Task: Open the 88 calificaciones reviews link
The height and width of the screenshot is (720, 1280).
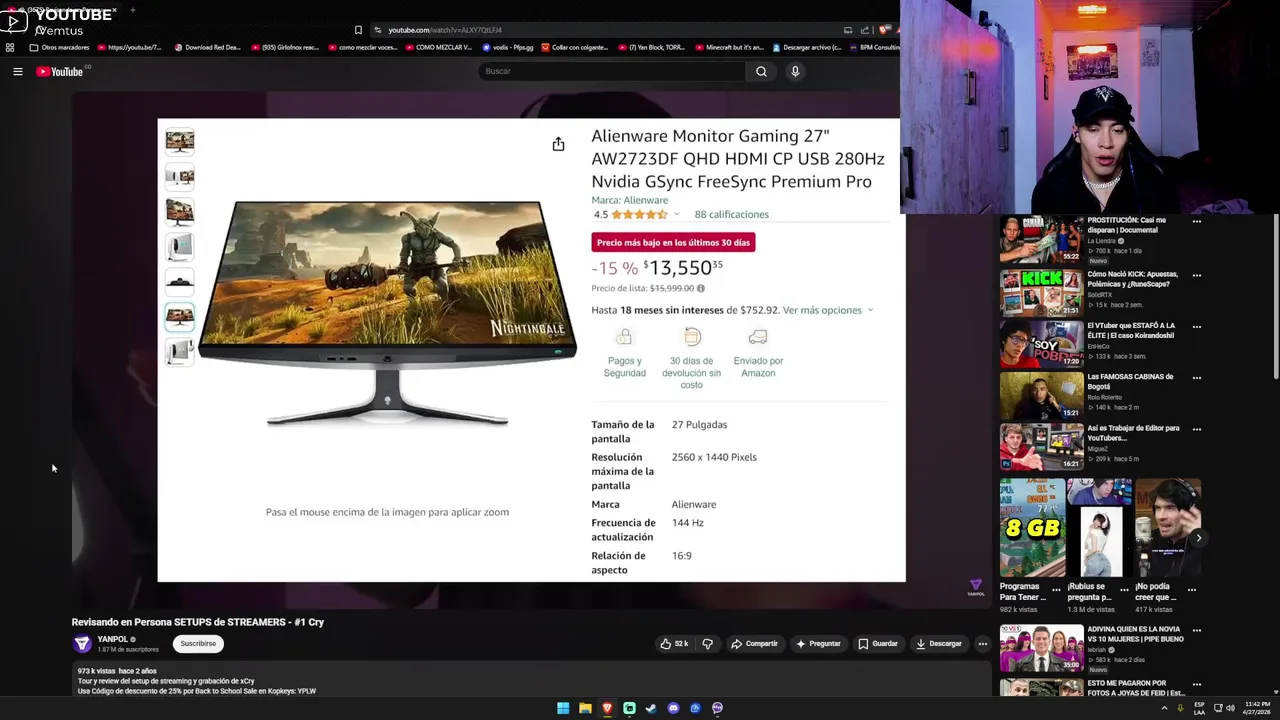Action: (731, 214)
